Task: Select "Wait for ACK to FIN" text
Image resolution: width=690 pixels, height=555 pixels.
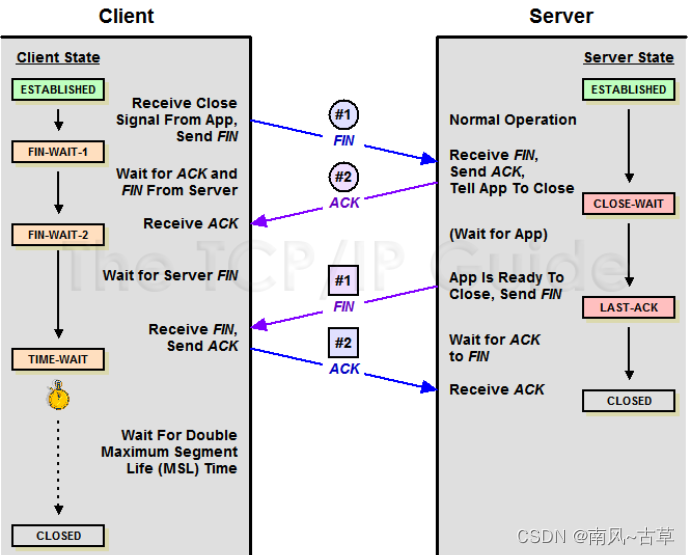Action: coord(495,348)
